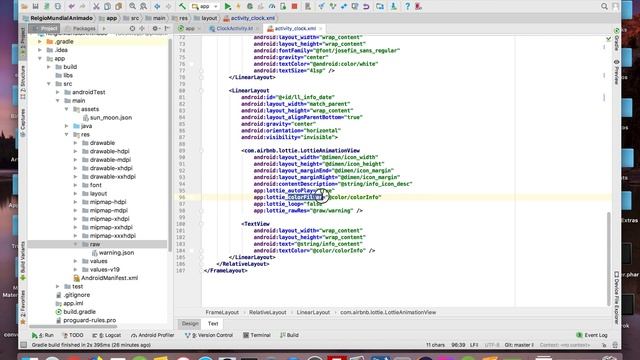Screen dimensions: 640x360
Task: Collapse the app module node
Action: 40,58
